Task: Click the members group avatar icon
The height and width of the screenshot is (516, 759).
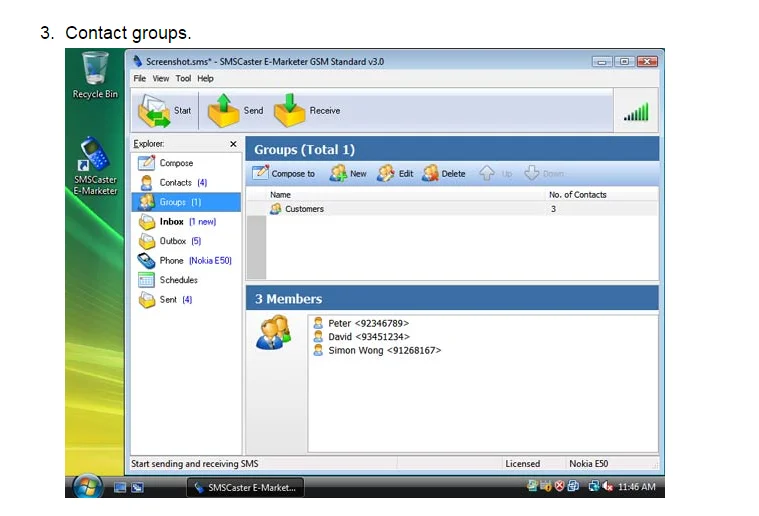Action: tap(273, 332)
